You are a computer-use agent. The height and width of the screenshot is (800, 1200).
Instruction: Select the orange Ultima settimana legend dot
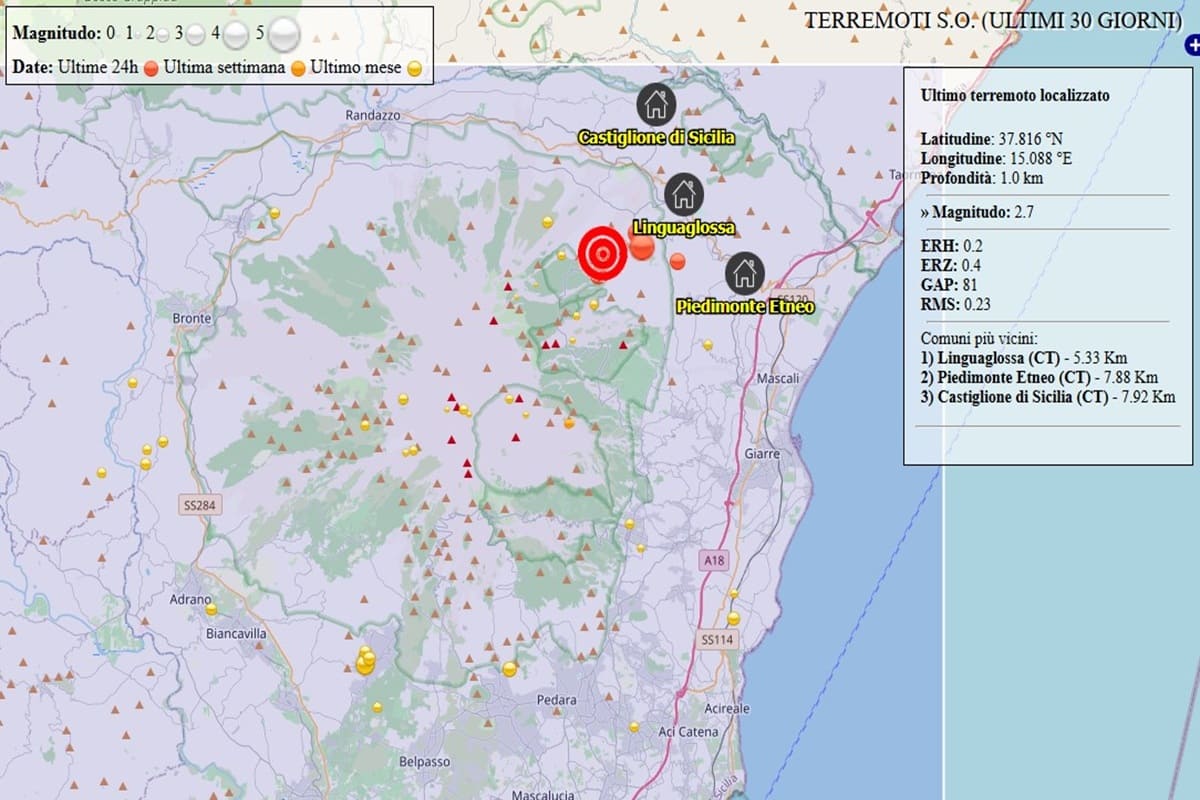(298, 69)
